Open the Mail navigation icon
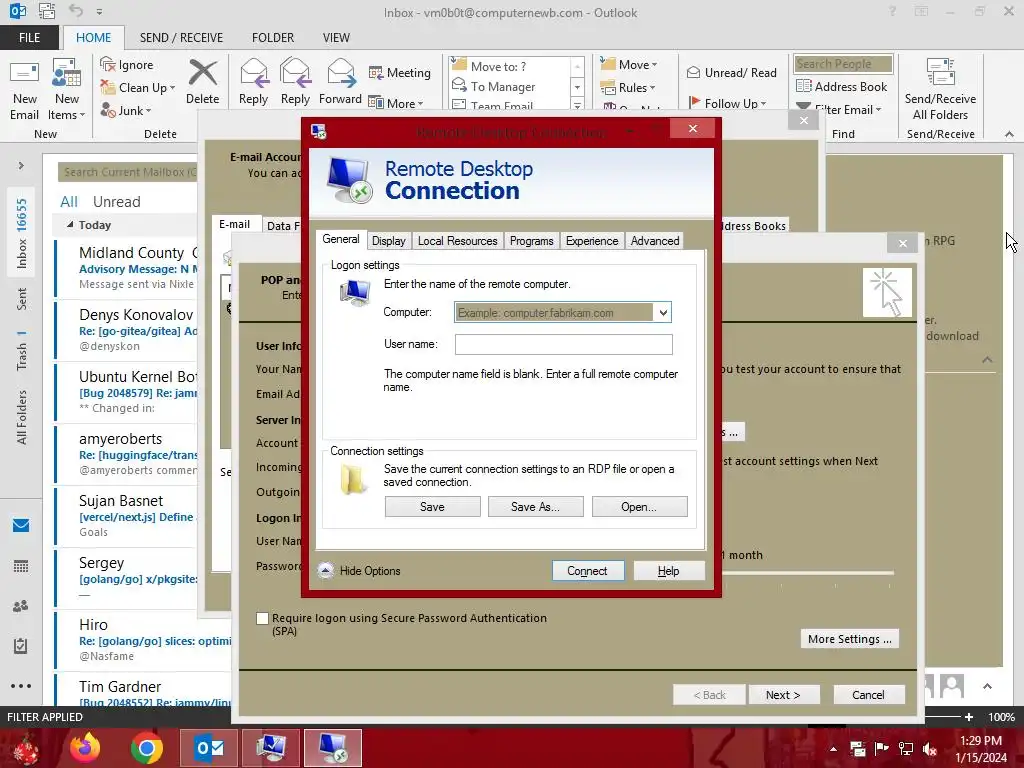The height and width of the screenshot is (768, 1024). point(21,525)
